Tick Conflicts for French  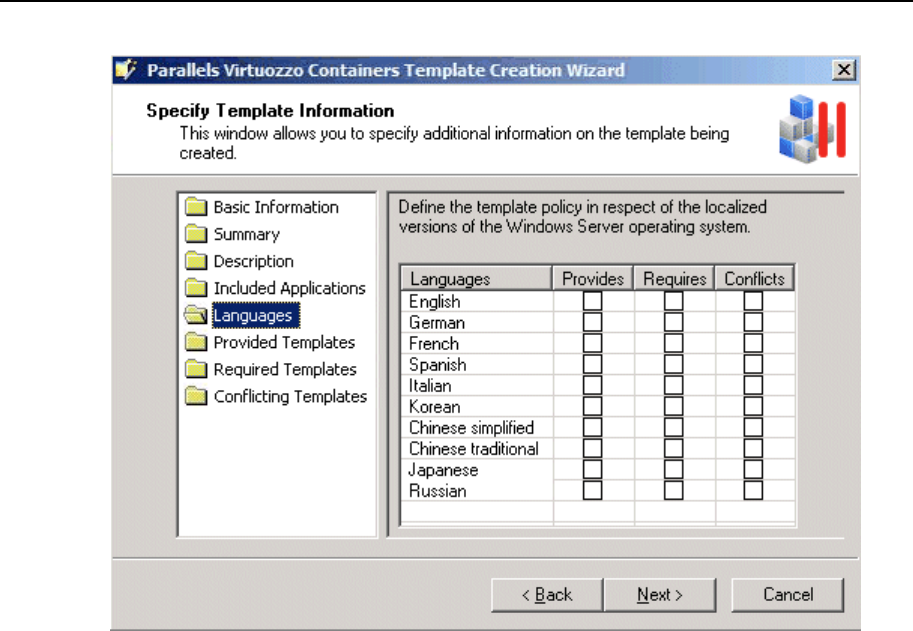(x=753, y=343)
